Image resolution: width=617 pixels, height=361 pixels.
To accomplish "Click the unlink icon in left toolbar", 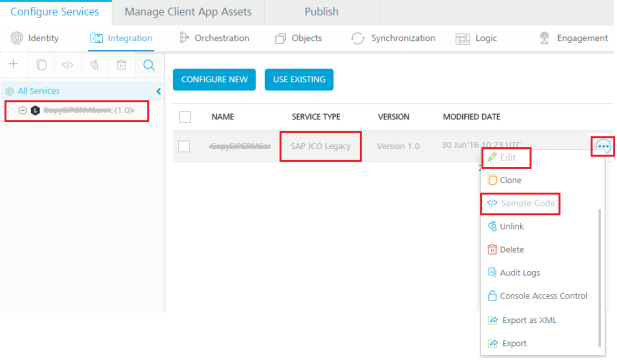I will tap(94, 65).
